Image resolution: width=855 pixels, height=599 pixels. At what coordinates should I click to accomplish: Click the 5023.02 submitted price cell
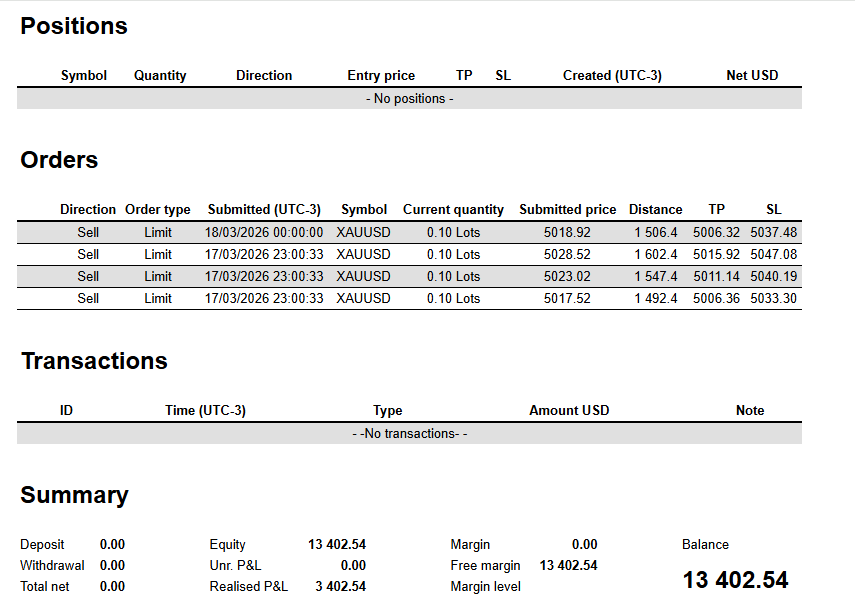coord(569,276)
